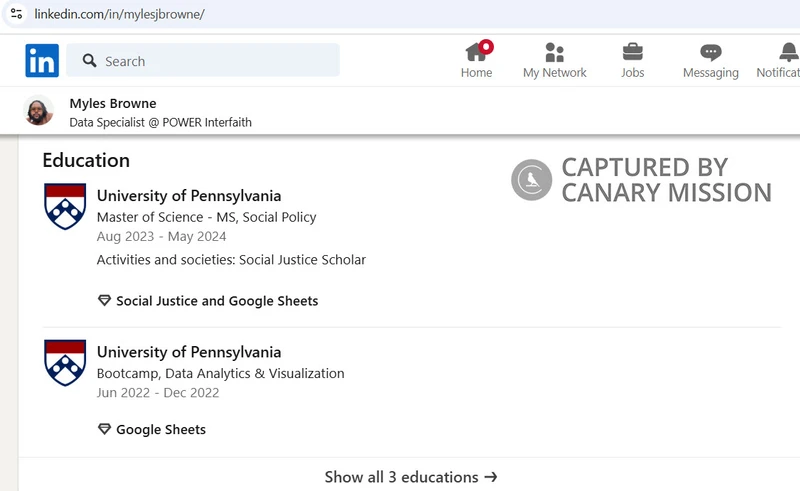Click Activities and societies: Social Justice Scholar
This screenshot has width=800, height=491.
tap(231, 260)
